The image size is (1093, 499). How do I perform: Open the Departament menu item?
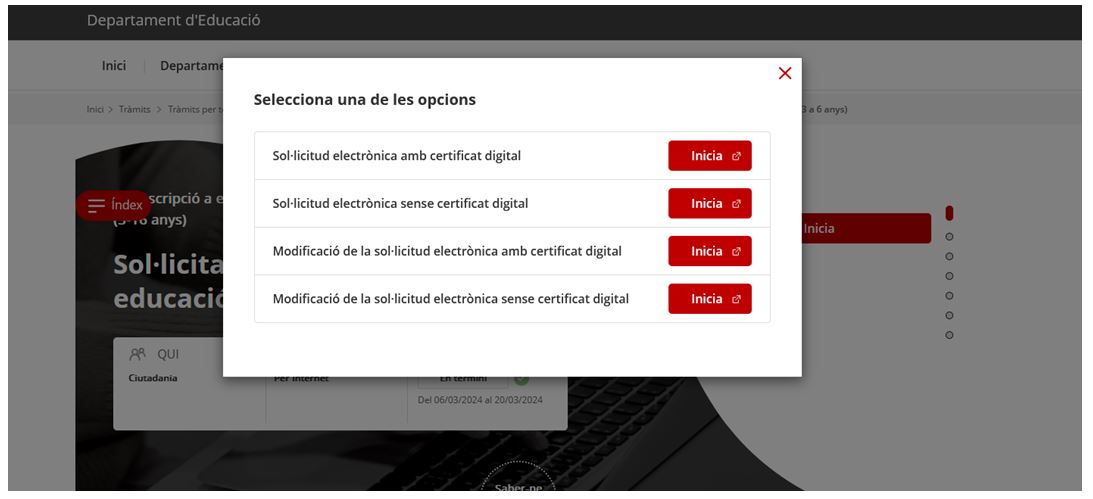click(x=190, y=65)
